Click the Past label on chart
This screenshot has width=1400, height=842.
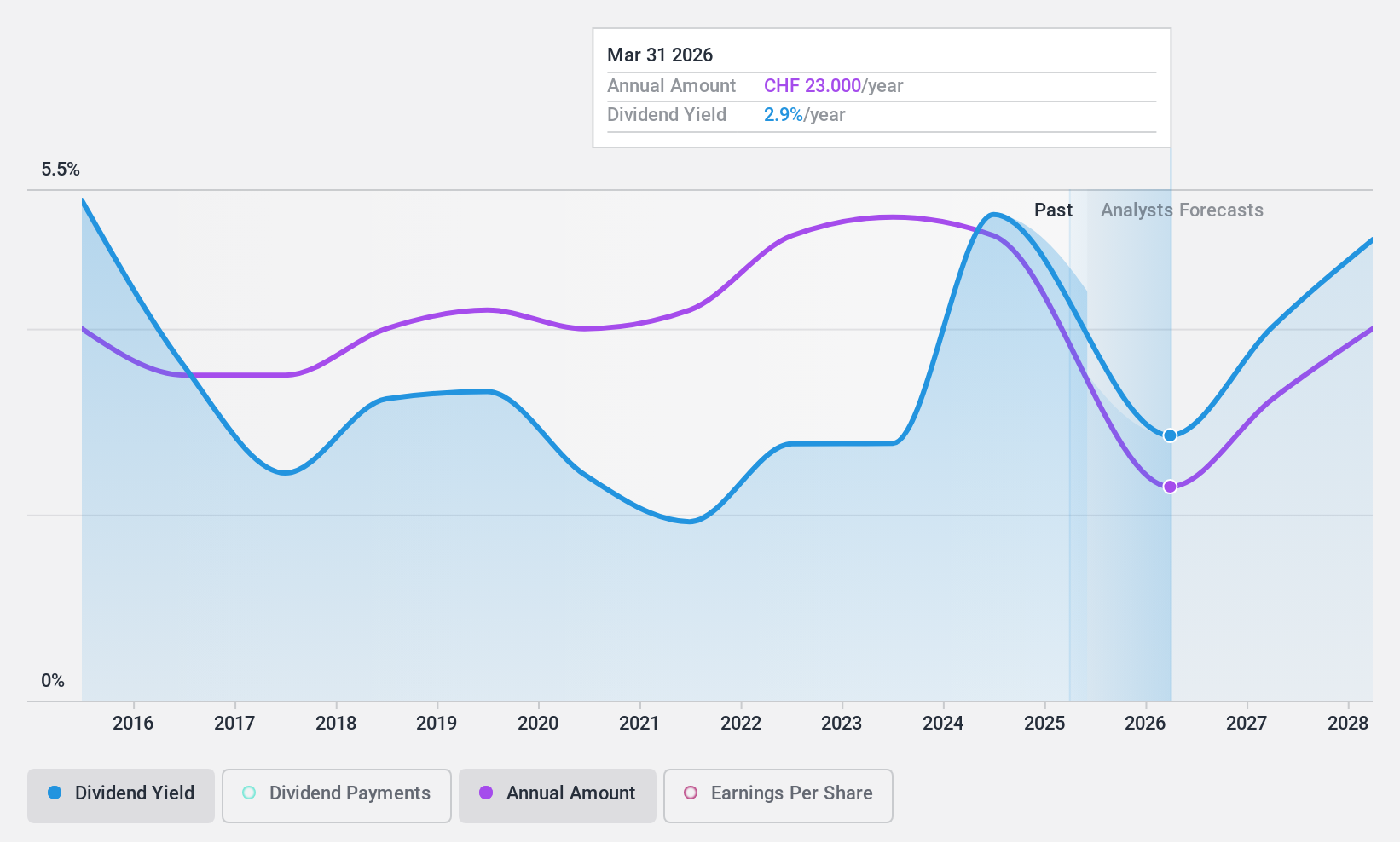pyautogui.click(x=1053, y=210)
